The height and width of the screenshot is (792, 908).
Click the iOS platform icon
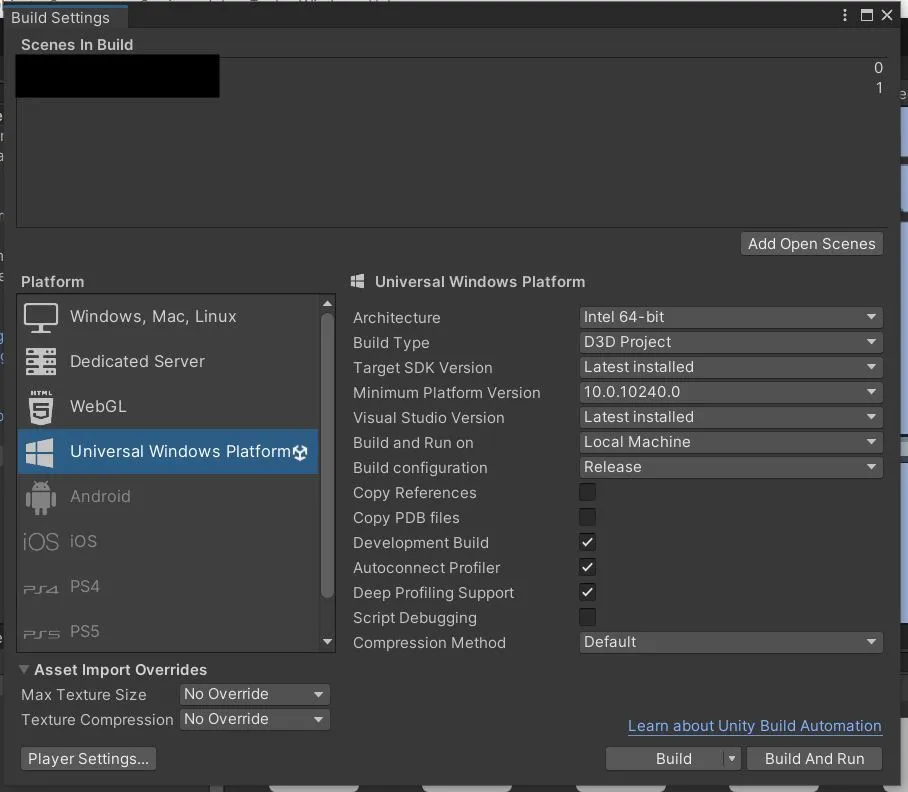(41, 542)
